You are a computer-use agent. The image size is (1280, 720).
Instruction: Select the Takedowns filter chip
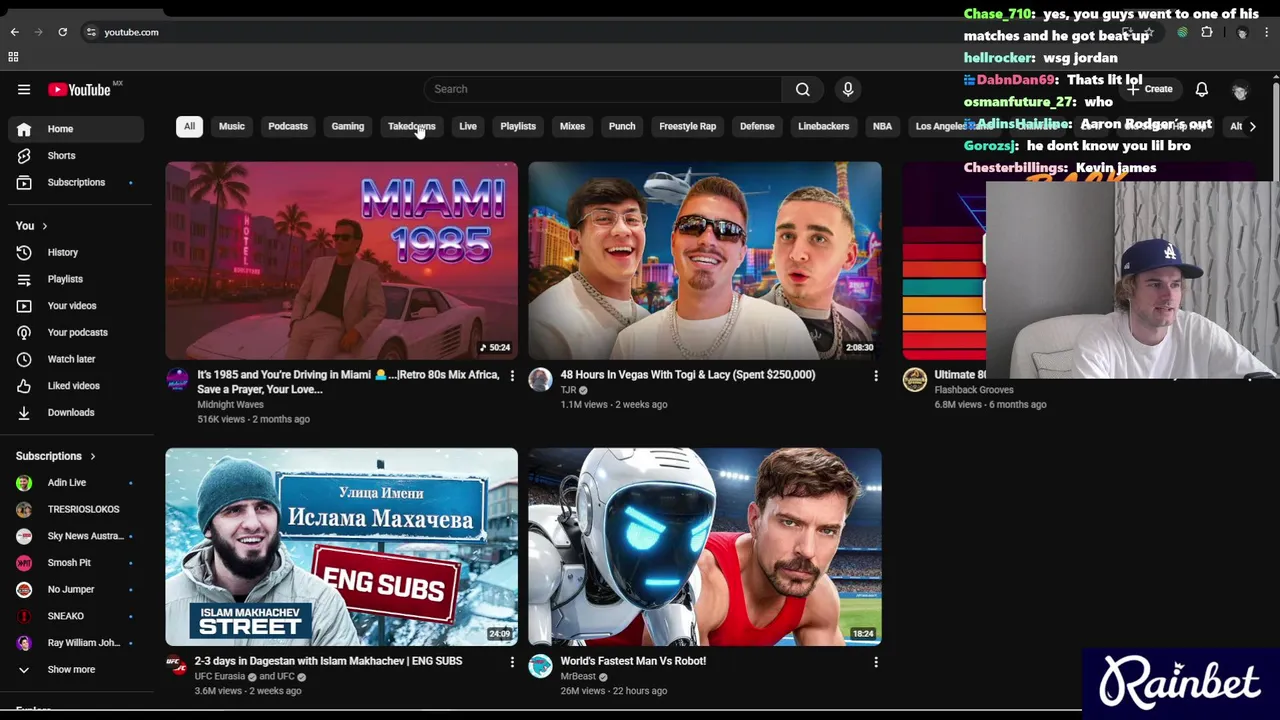coord(412,126)
